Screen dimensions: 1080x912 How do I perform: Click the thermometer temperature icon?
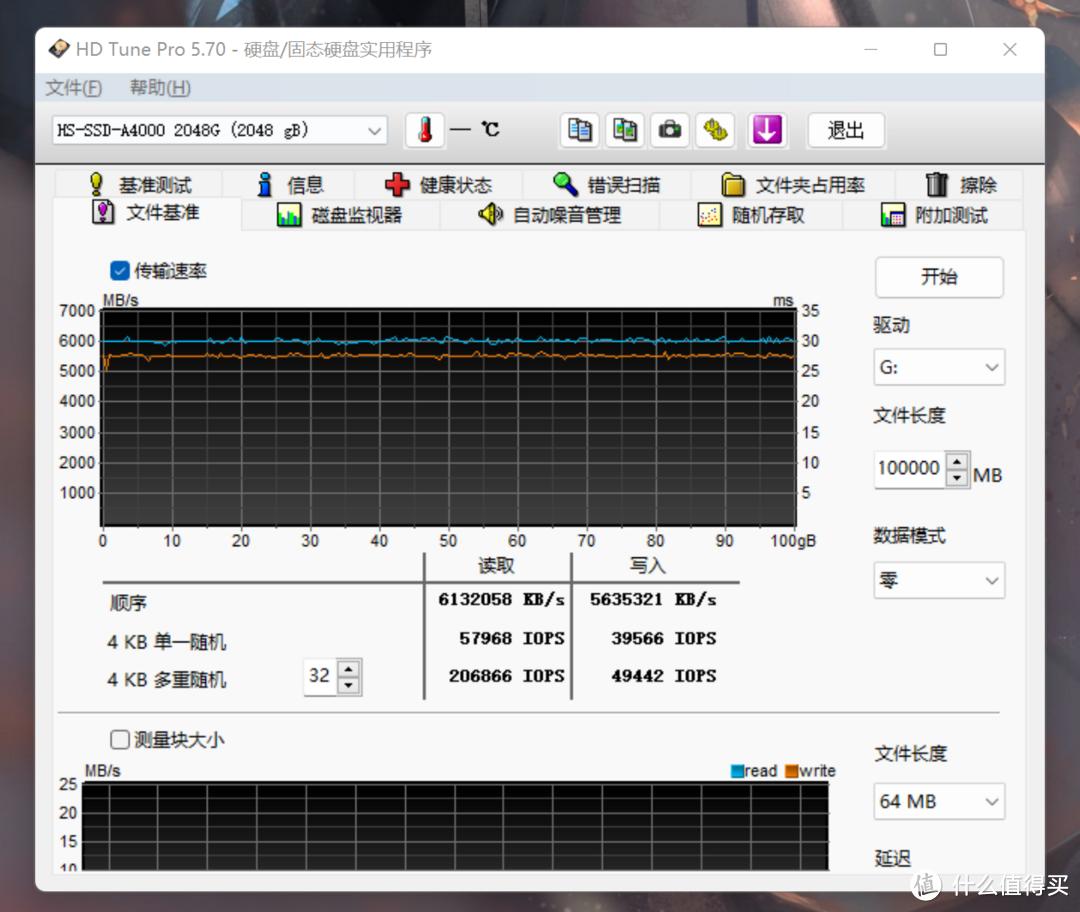pyautogui.click(x=425, y=130)
